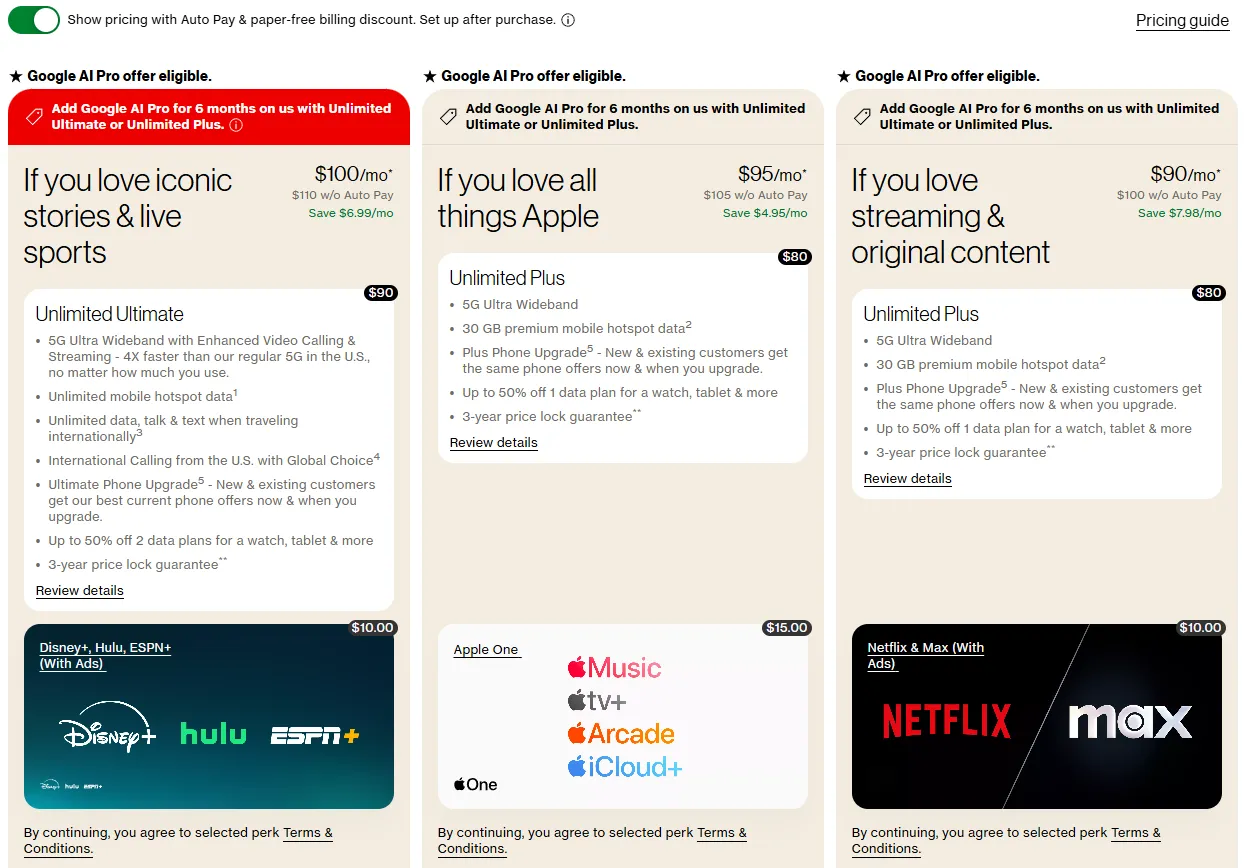
Task: Click the tag icon on the Apple plan banner
Action: (x=447, y=116)
